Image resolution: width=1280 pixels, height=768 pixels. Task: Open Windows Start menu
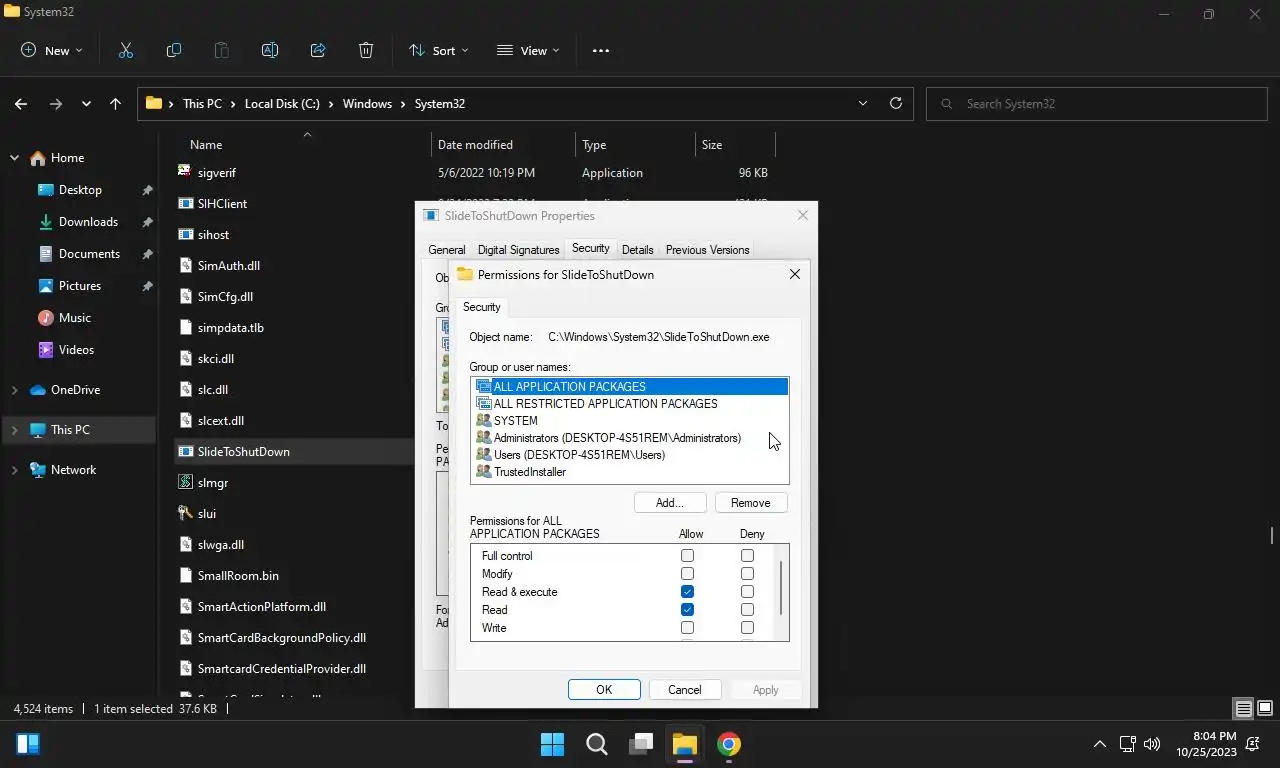tap(552, 744)
